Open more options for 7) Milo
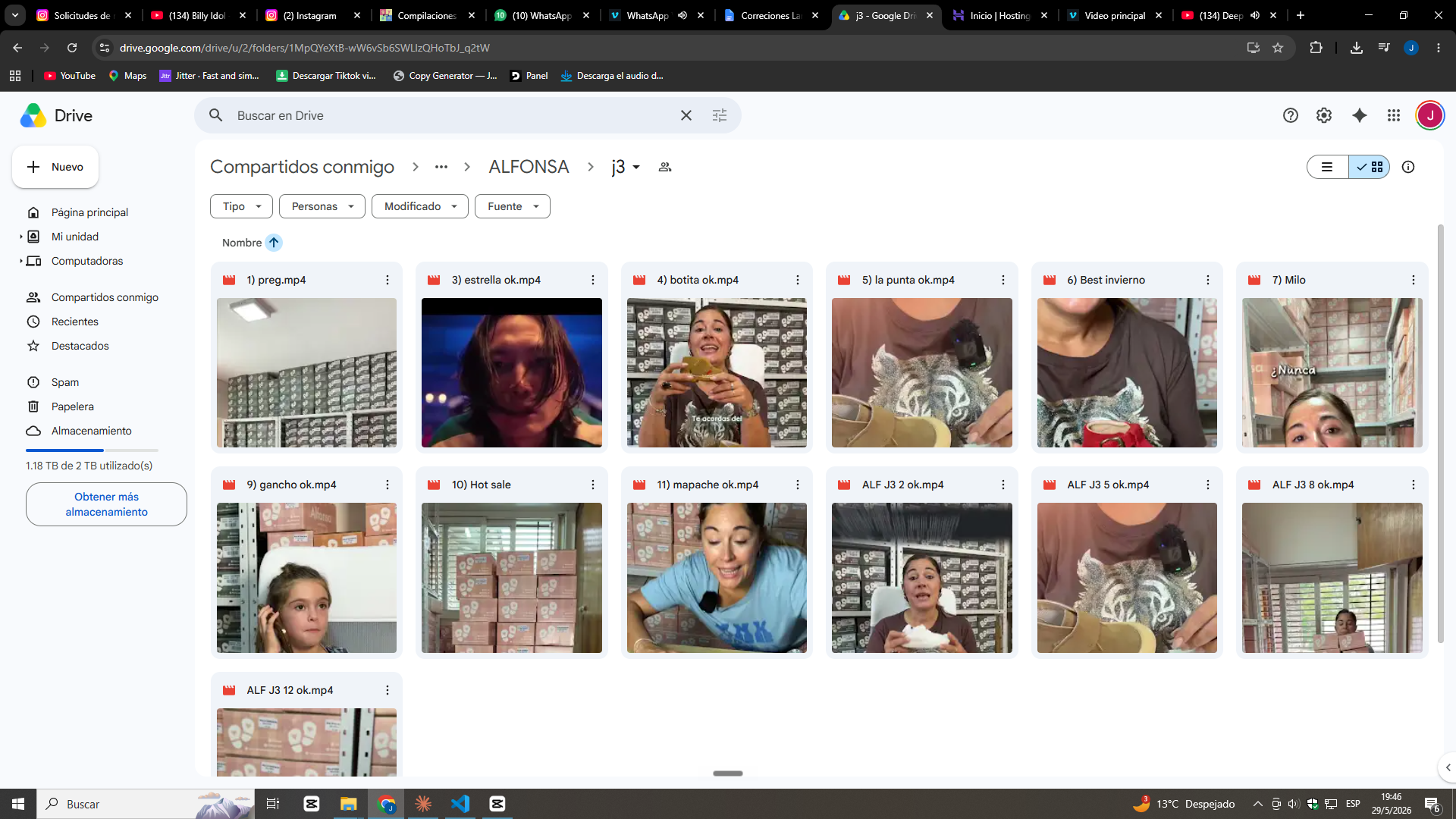The height and width of the screenshot is (819, 1456). (x=1414, y=280)
